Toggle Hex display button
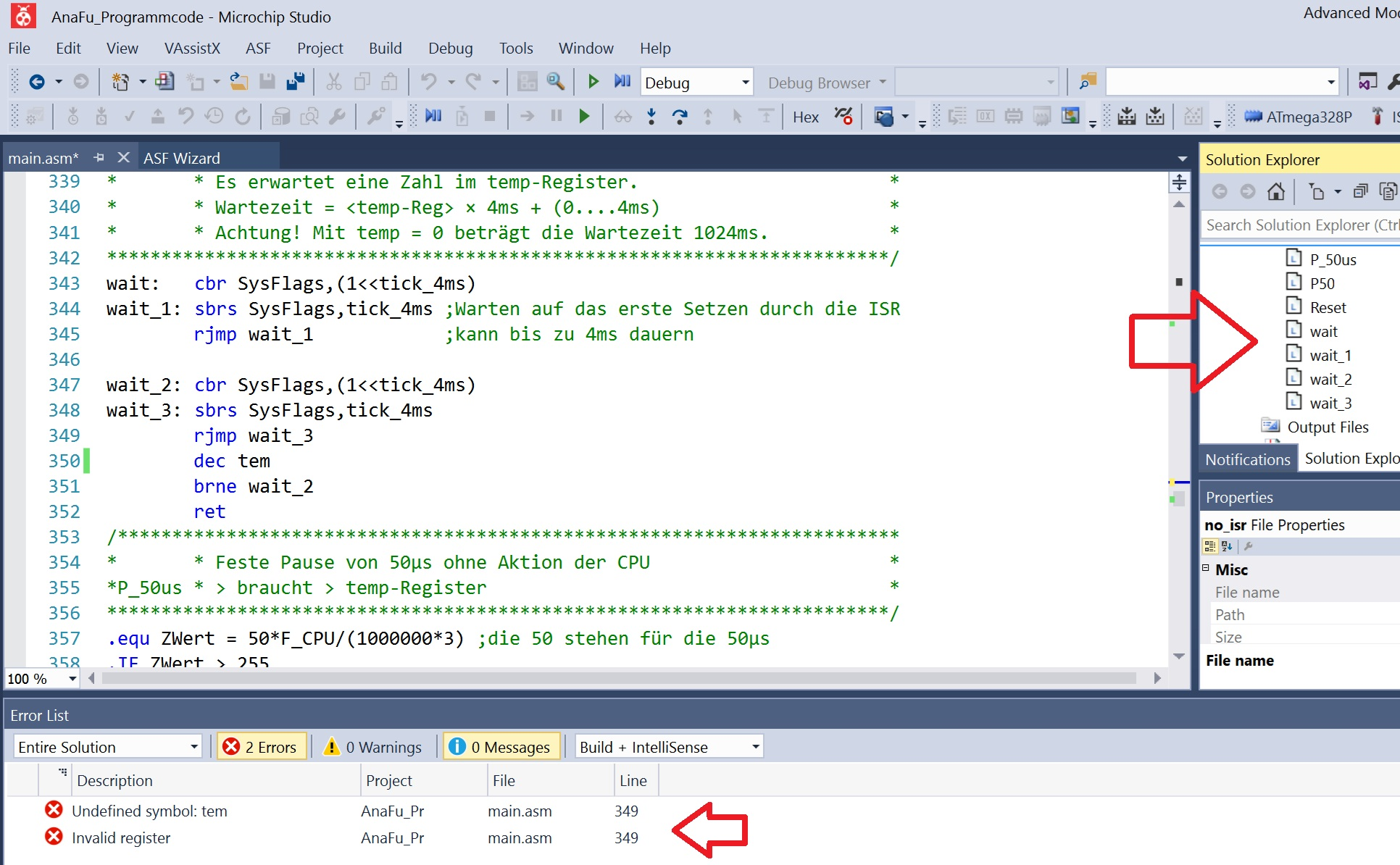Screen dimensions: 1400x865 point(805,117)
